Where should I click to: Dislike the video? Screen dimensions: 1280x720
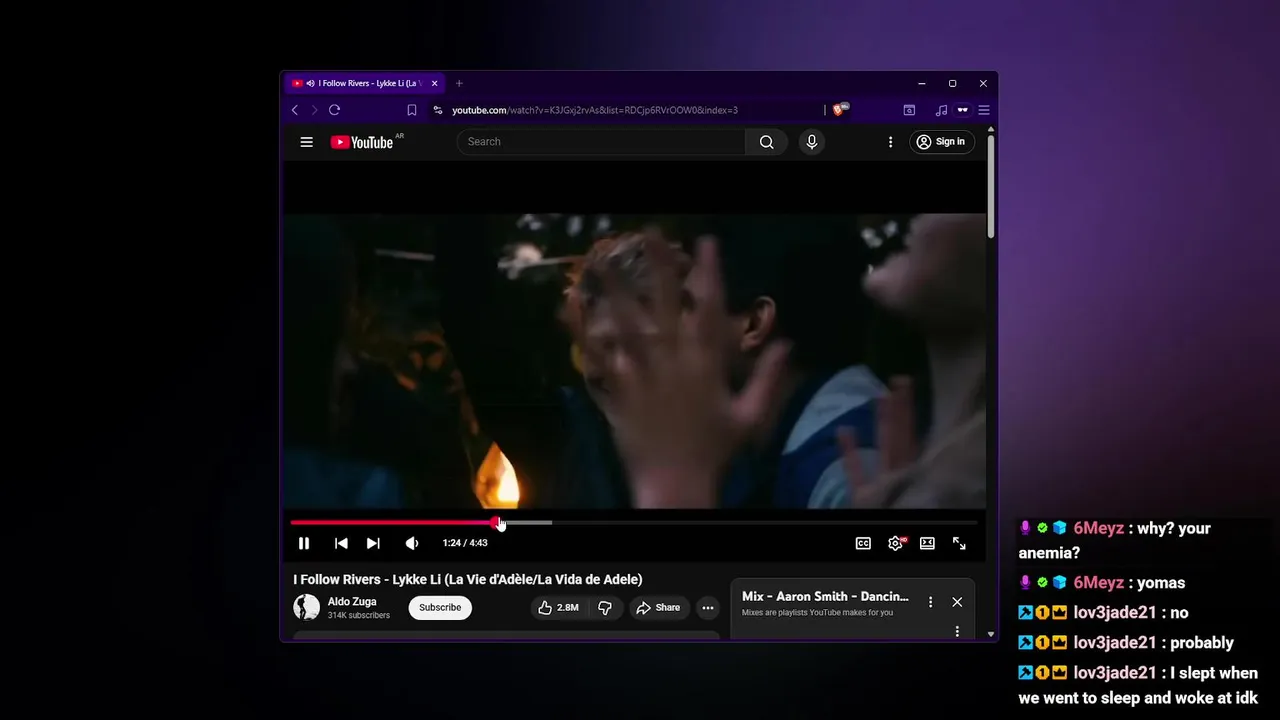605,607
